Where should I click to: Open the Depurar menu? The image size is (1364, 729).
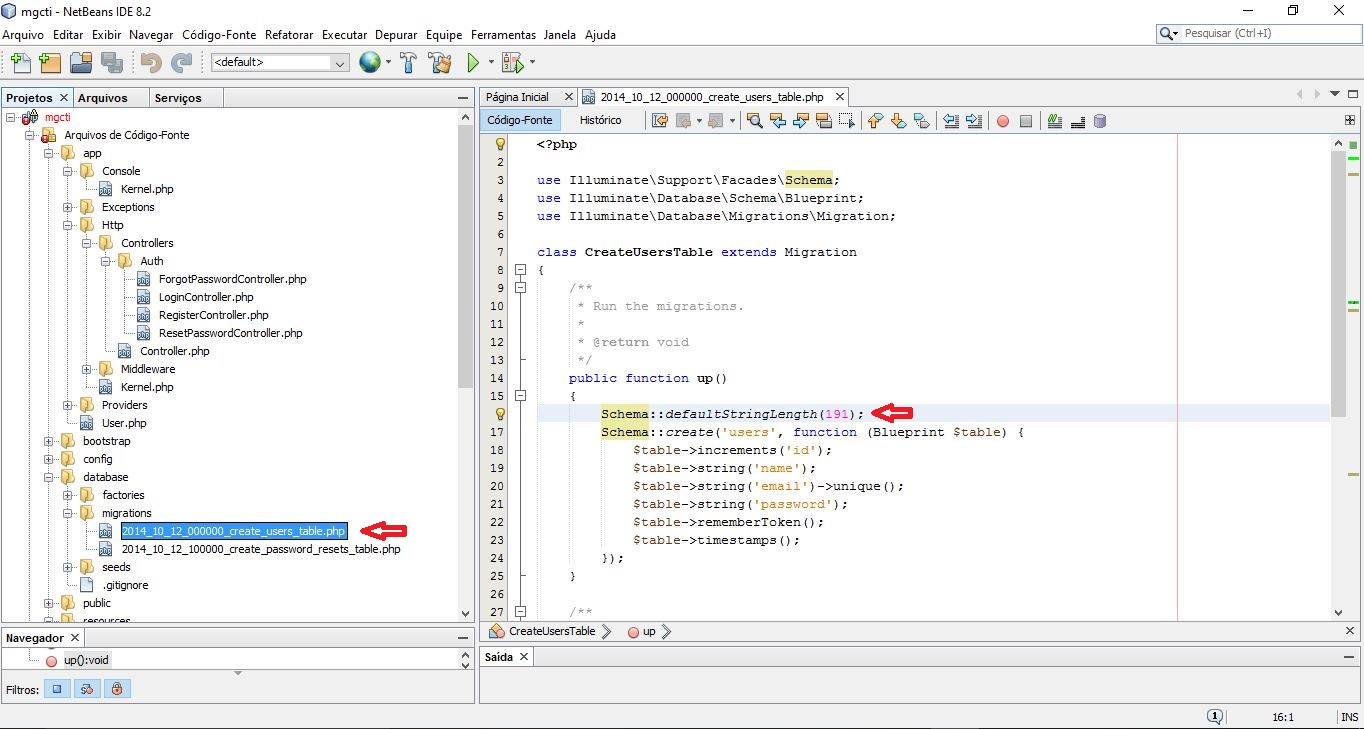[396, 34]
